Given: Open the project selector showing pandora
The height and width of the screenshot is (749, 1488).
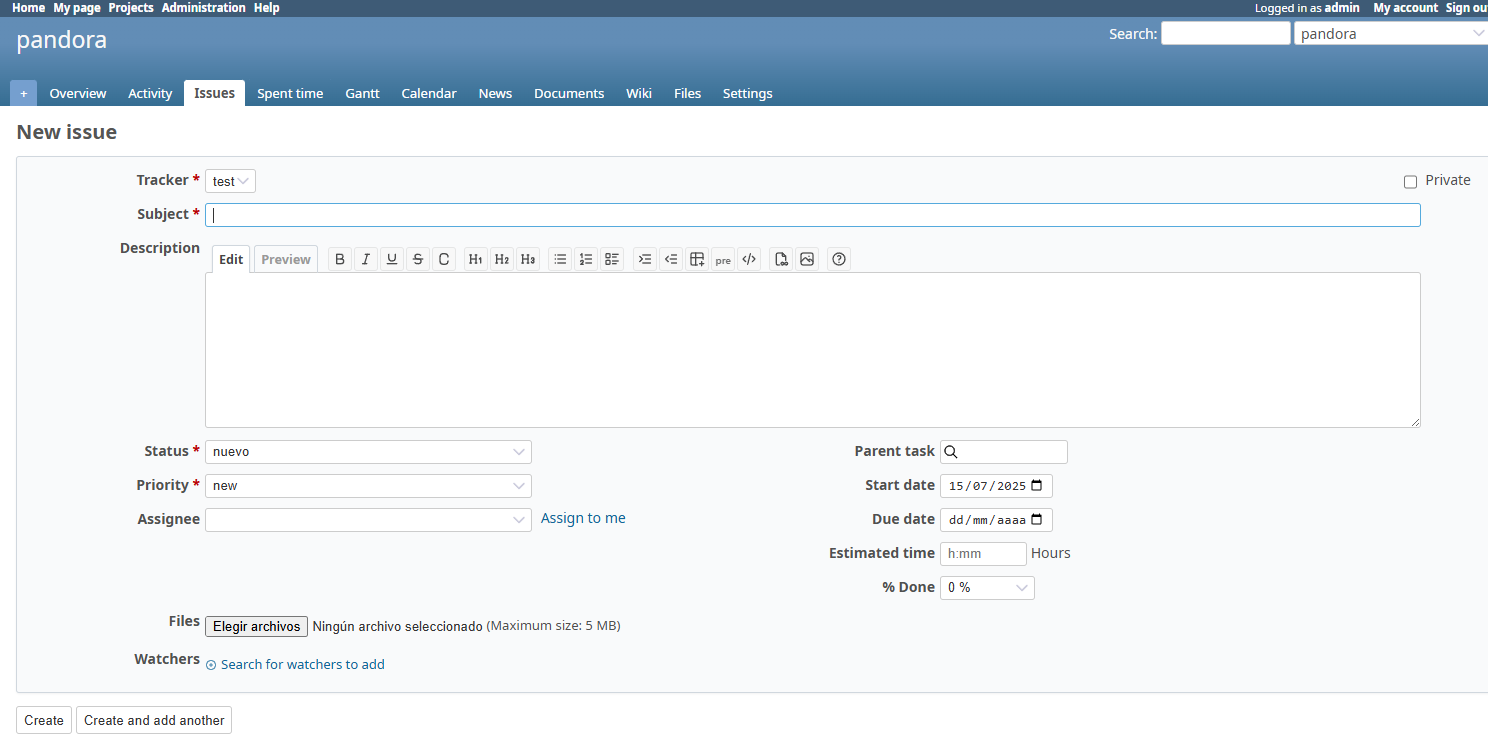Looking at the screenshot, I should (1391, 34).
